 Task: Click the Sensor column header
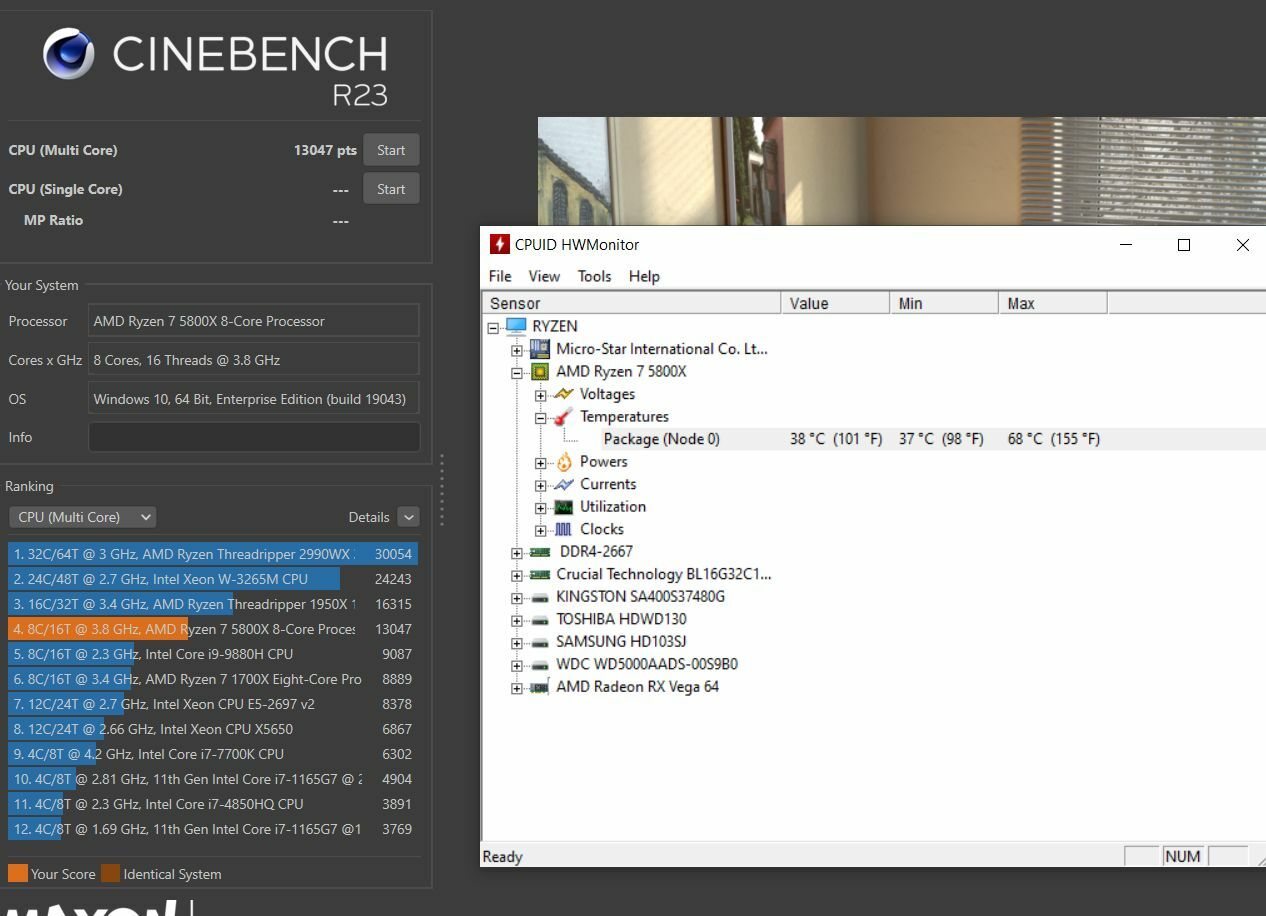[x=632, y=303]
